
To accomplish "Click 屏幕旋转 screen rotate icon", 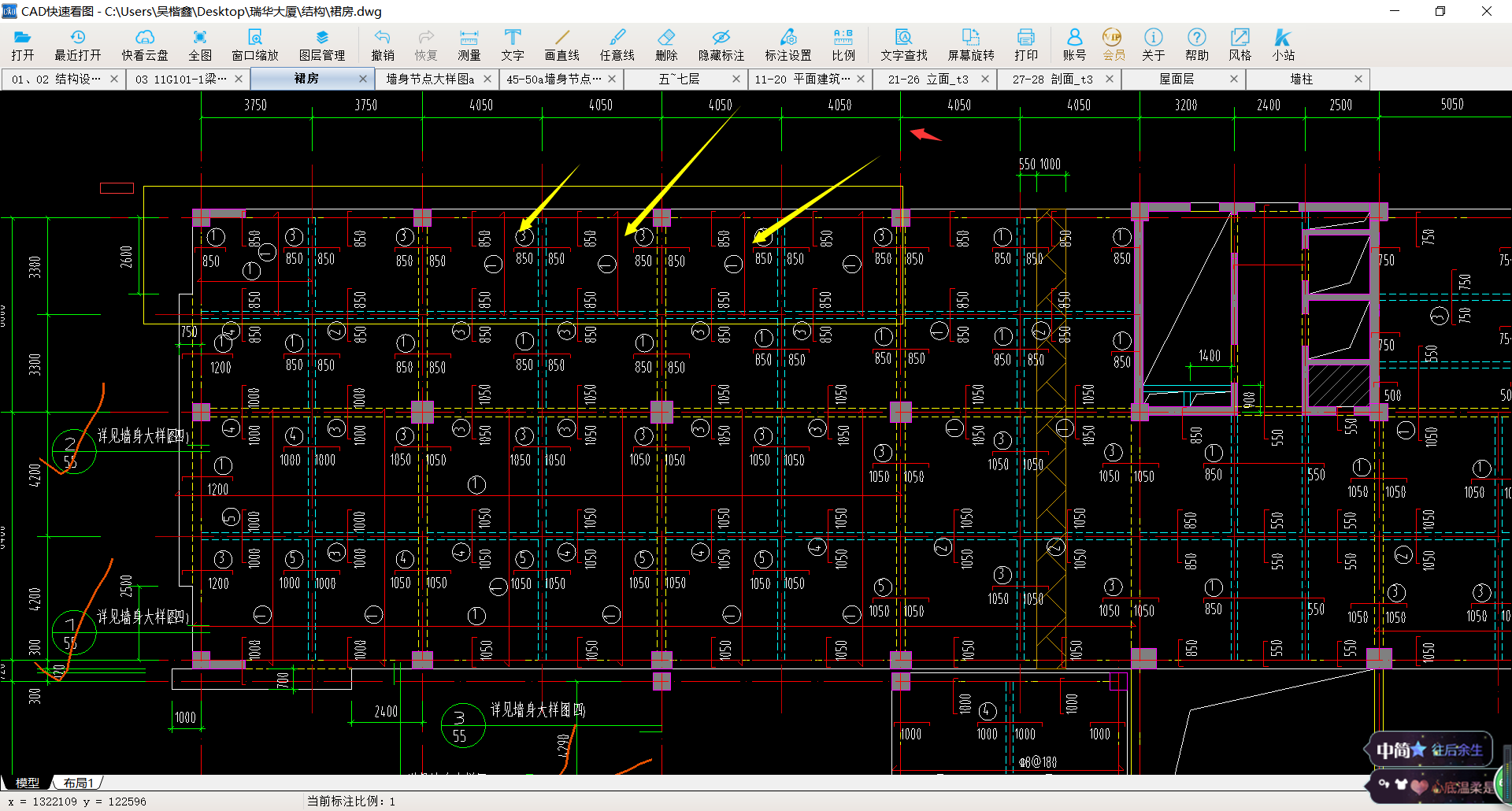I will point(971,45).
